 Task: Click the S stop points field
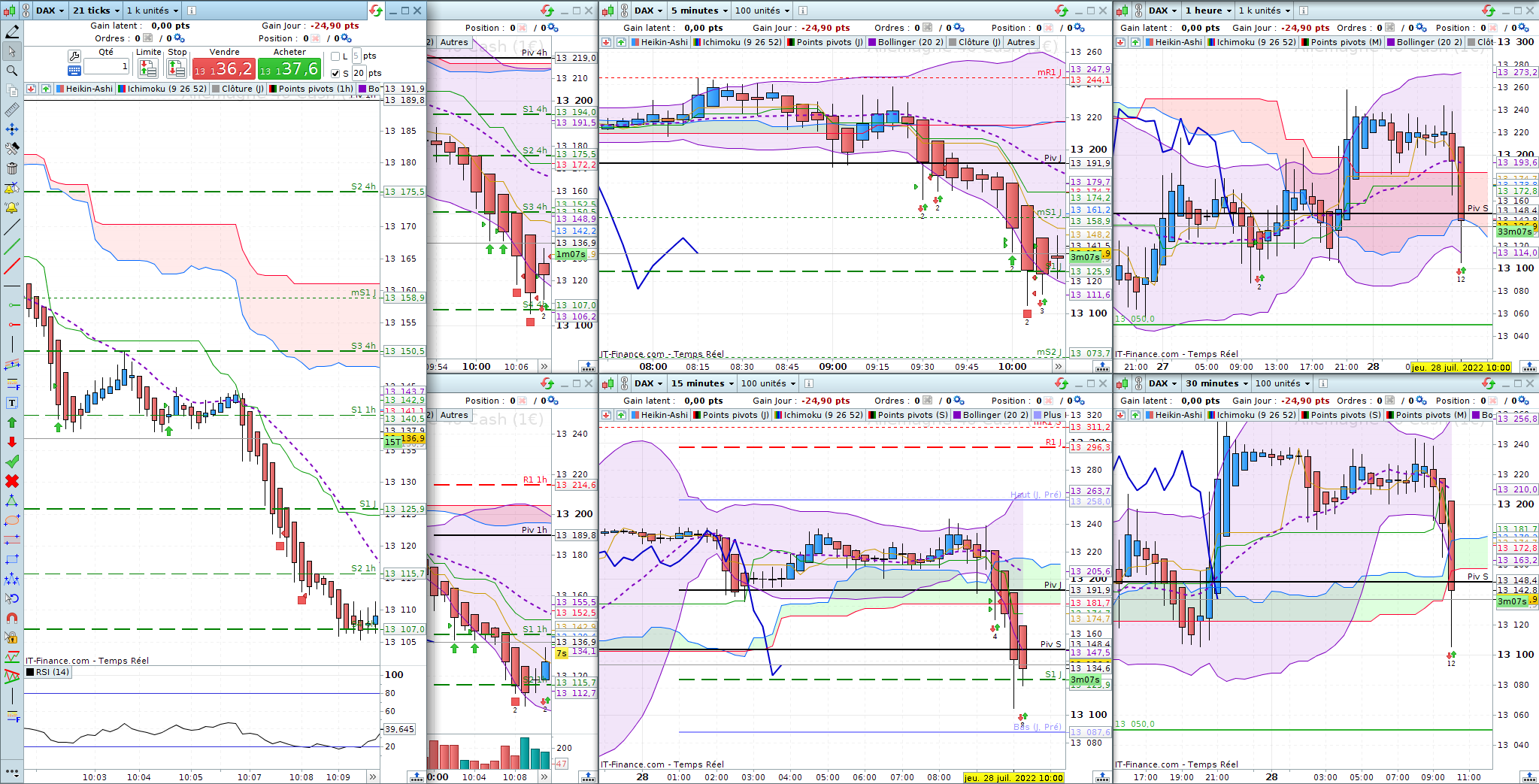(x=359, y=73)
